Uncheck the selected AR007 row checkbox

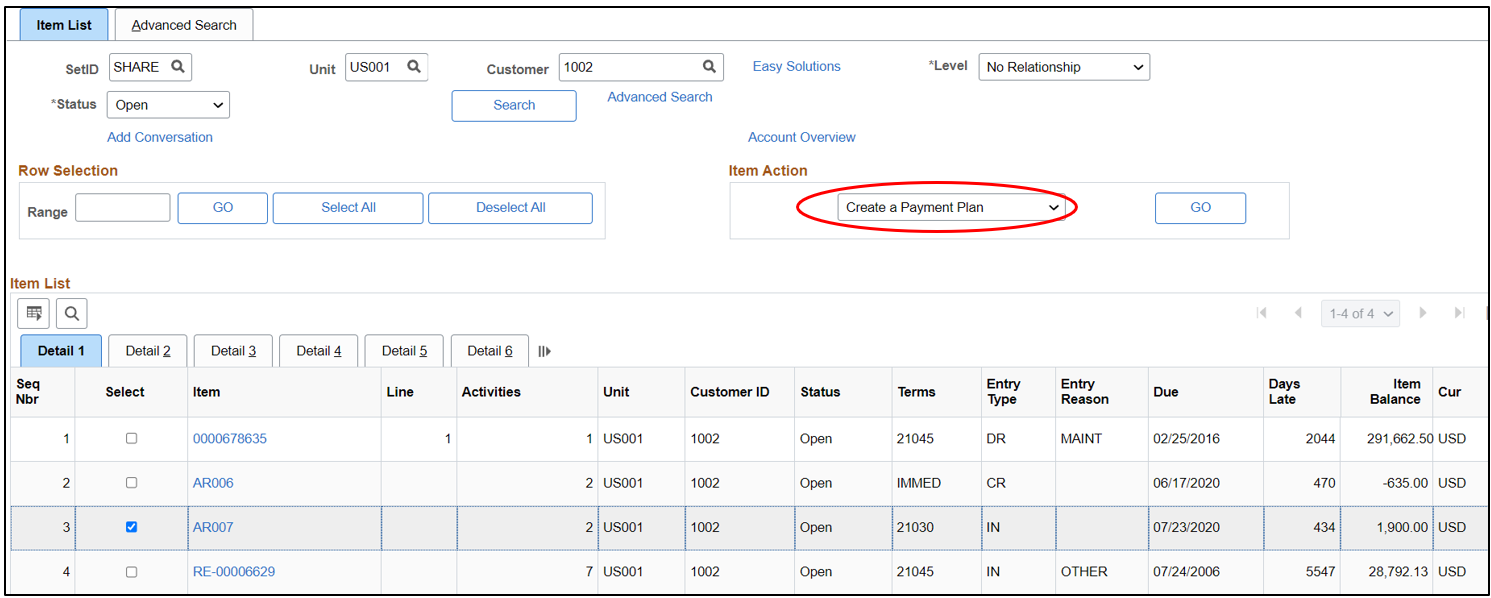tap(131, 527)
